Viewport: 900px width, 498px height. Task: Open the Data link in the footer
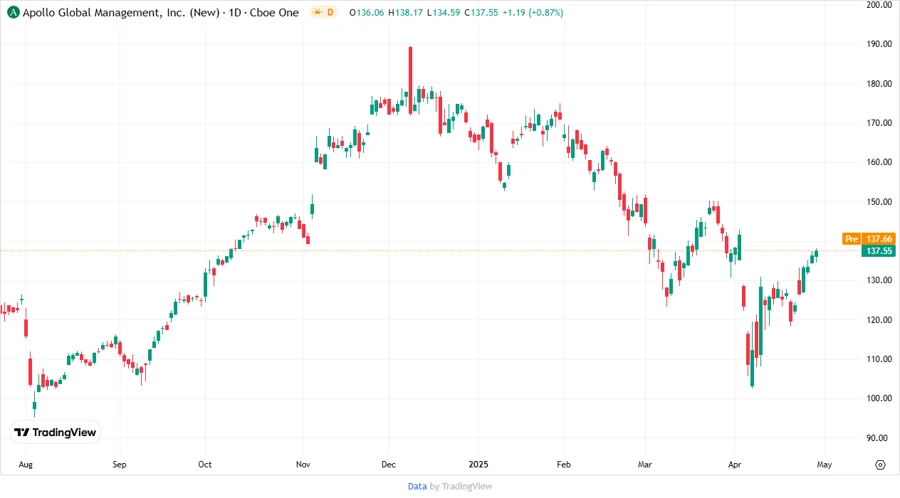[417, 486]
